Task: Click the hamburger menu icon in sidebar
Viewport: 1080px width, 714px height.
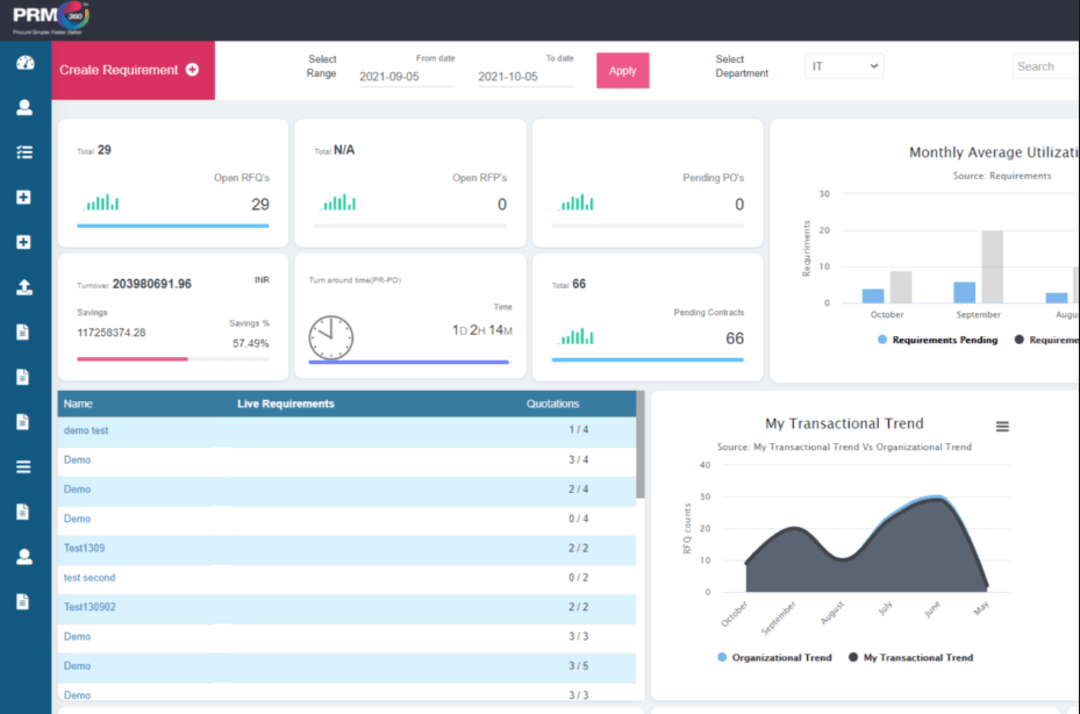Action: tap(25, 466)
